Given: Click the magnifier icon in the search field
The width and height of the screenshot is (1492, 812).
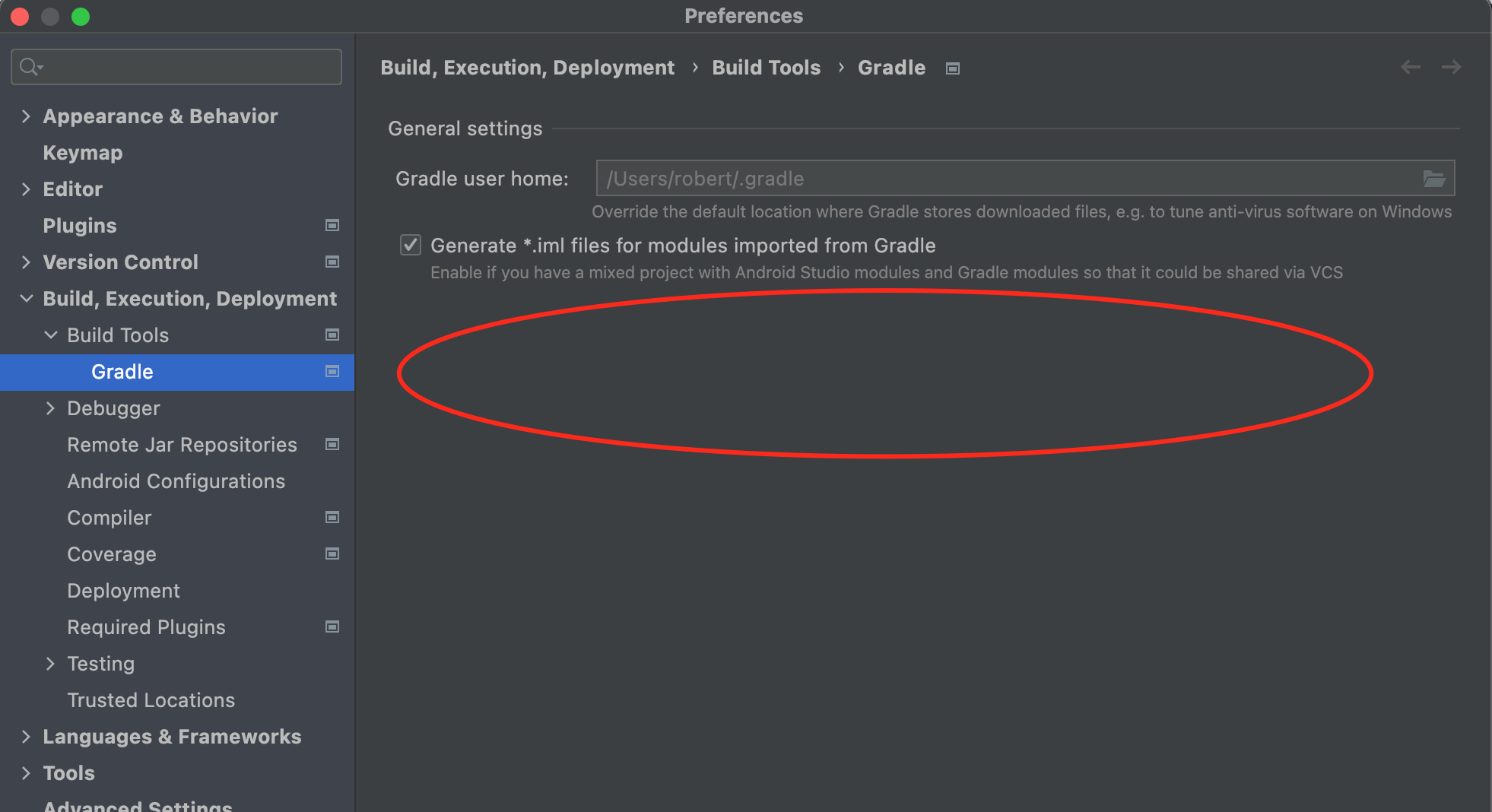Looking at the screenshot, I should pos(29,67).
